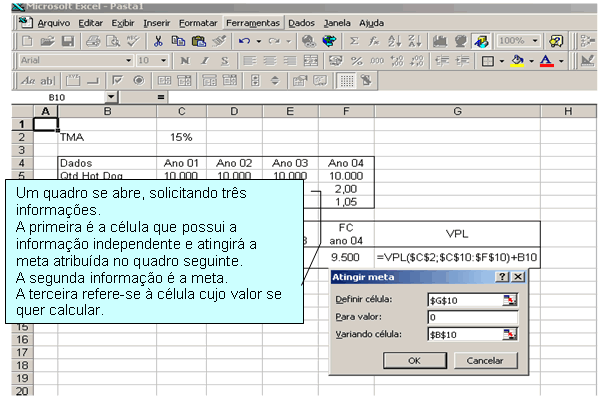The width and height of the screenshot is (601, 400).
Task: Click the AutoSum sigma icon
Action: (354, 41)
